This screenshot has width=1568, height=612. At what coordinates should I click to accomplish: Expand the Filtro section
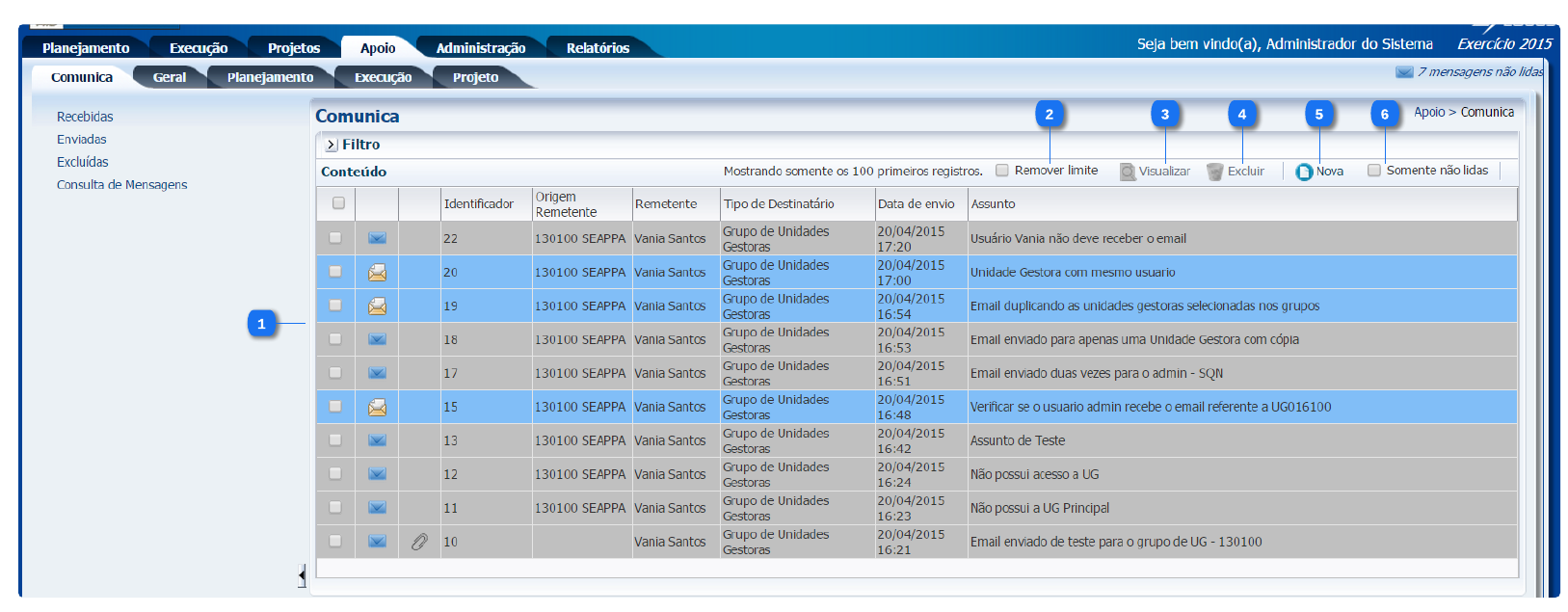(x=331, y=145)
